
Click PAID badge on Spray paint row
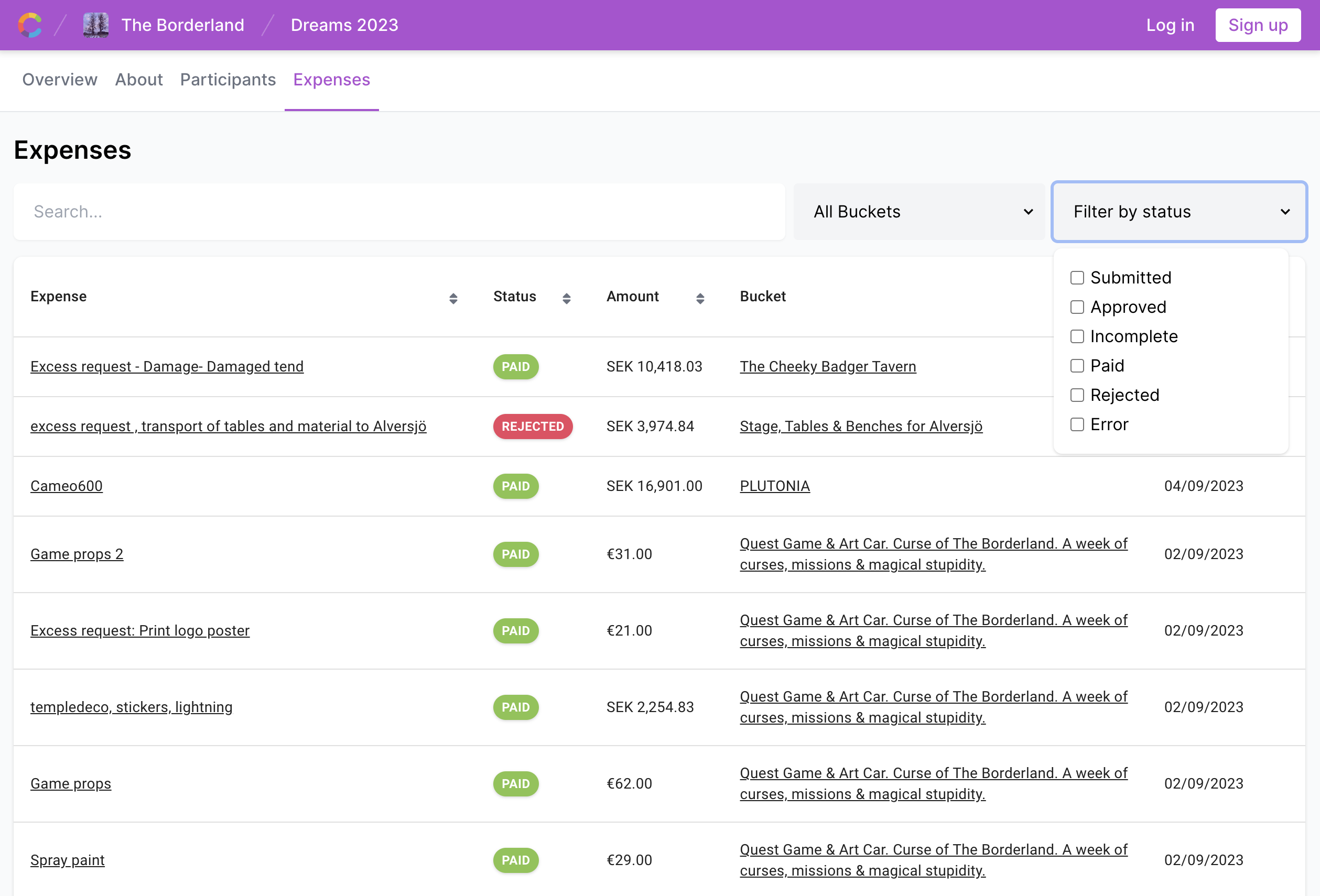(515, 860)
